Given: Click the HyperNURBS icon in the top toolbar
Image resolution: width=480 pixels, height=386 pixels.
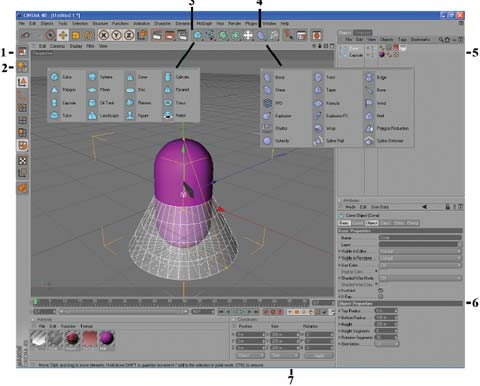Looking at the screenshot, I should pyautogui.click(x=223, y=35).
